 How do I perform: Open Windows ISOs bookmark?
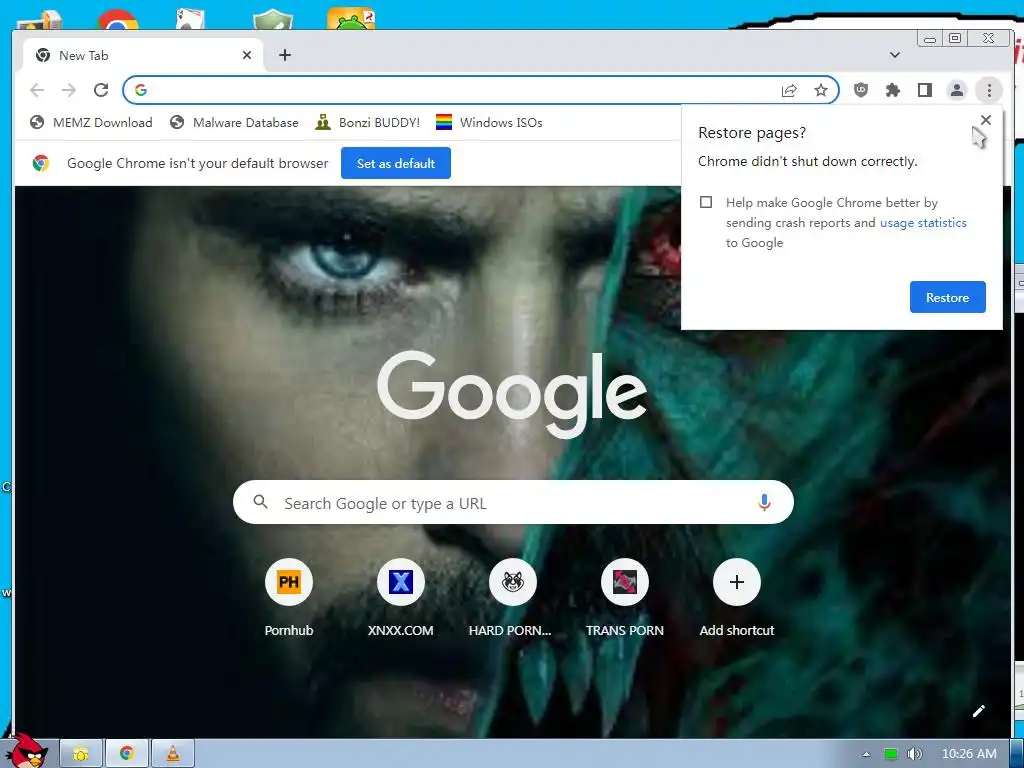(x=489, y=122)
